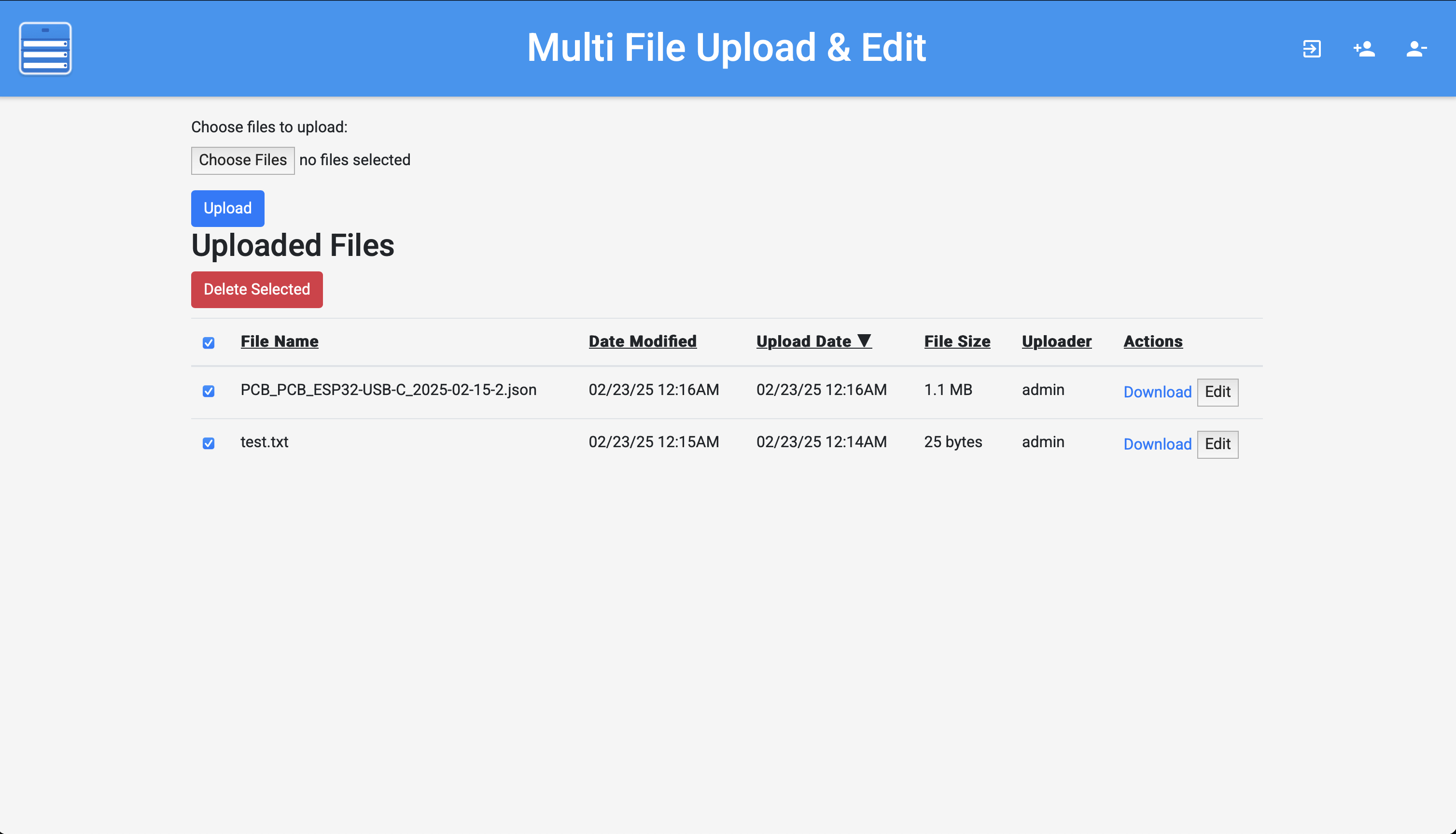This screenshot has height=834, width=1456.
Task: Sort table by File Name column
Action: pos(280,341)
